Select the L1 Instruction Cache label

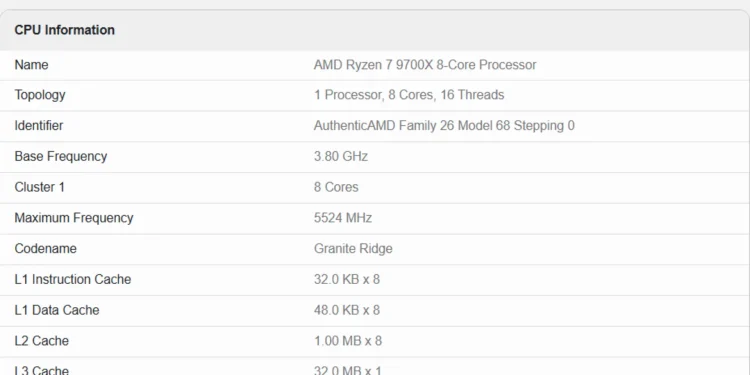pyautogui.click(x=73, y=279)
